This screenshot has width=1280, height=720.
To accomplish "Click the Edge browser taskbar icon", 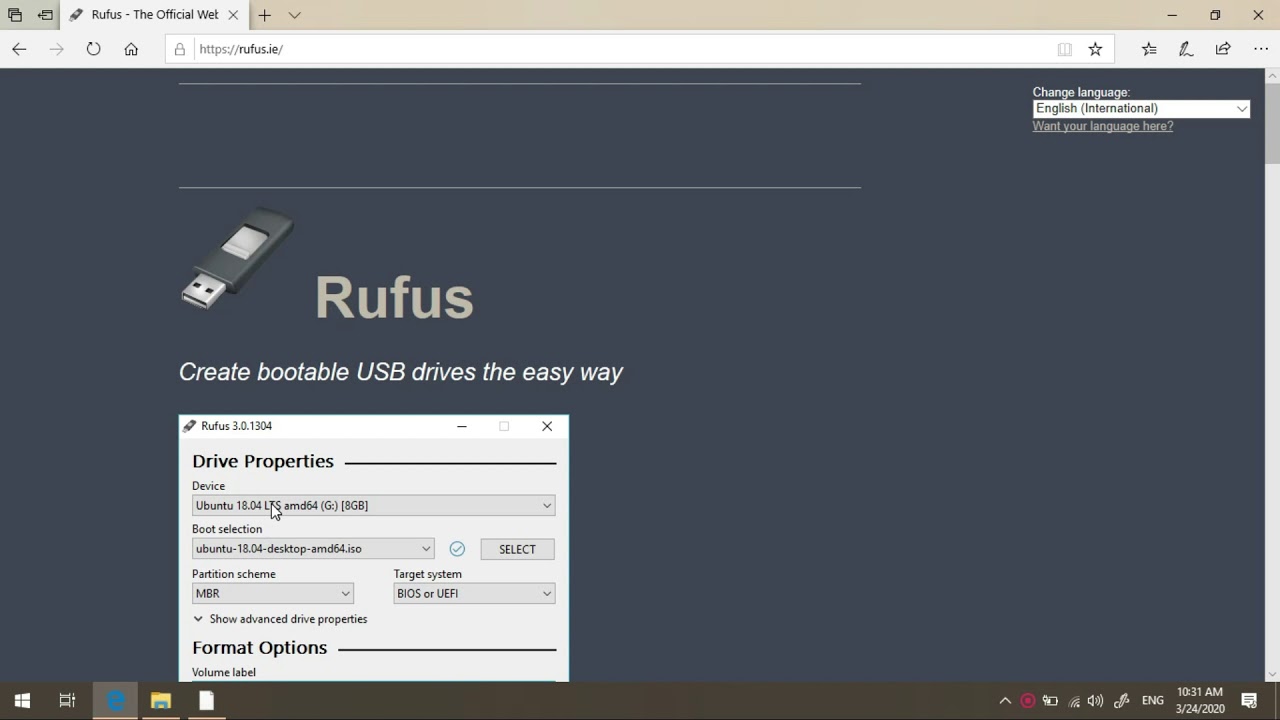I will click(x=116, y=701).
